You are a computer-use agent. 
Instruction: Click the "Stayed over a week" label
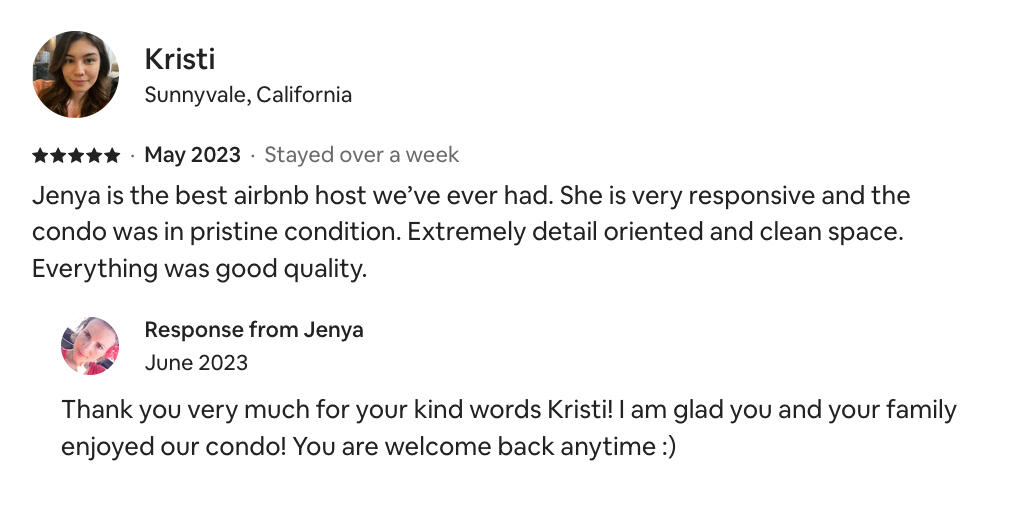pos(361,155)
